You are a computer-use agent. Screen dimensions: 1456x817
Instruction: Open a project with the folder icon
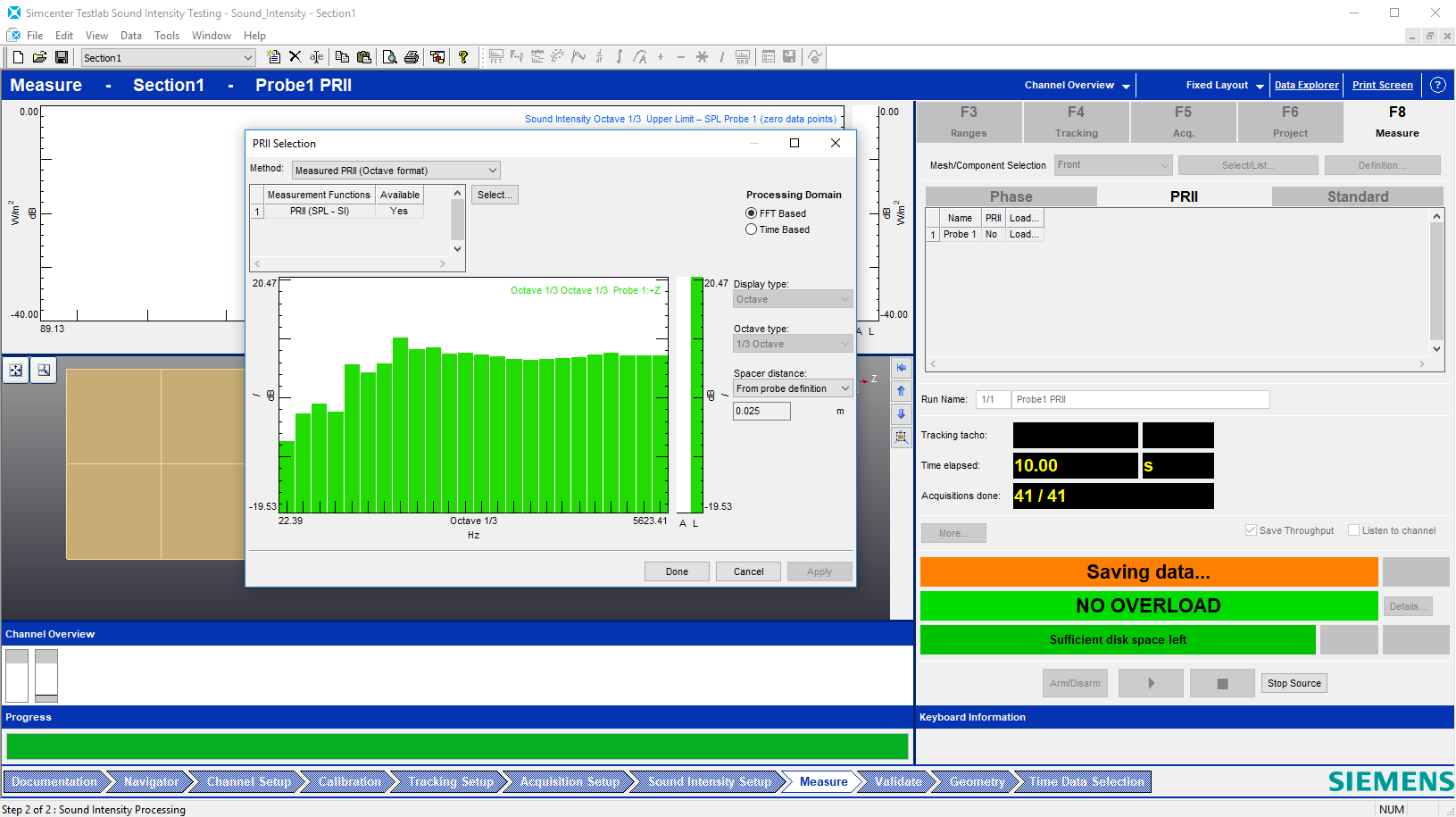(x=39, y=57)
